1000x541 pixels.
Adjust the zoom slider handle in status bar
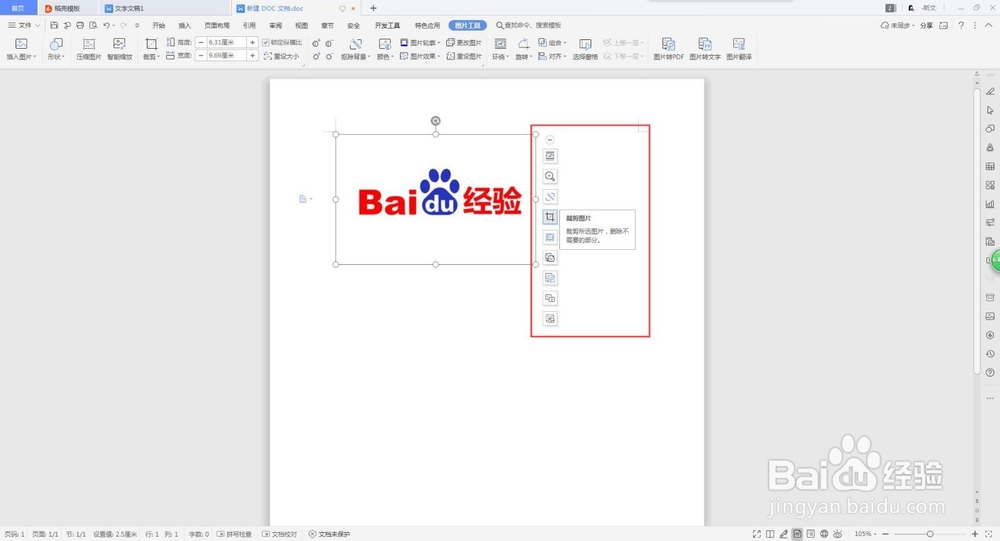(x=930, y=534)
